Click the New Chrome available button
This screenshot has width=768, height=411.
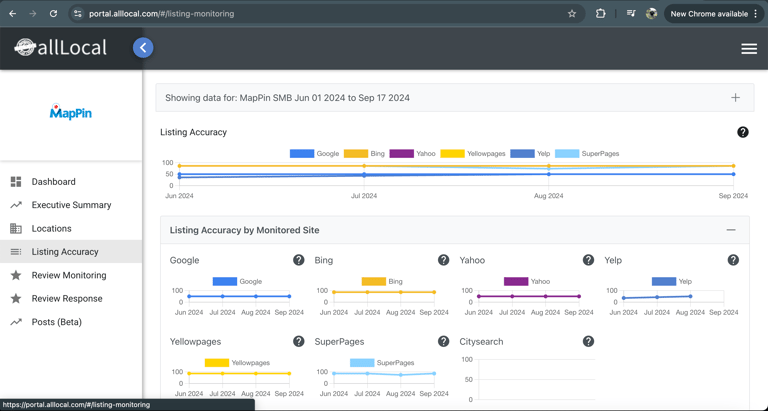[x=714, y=14]
